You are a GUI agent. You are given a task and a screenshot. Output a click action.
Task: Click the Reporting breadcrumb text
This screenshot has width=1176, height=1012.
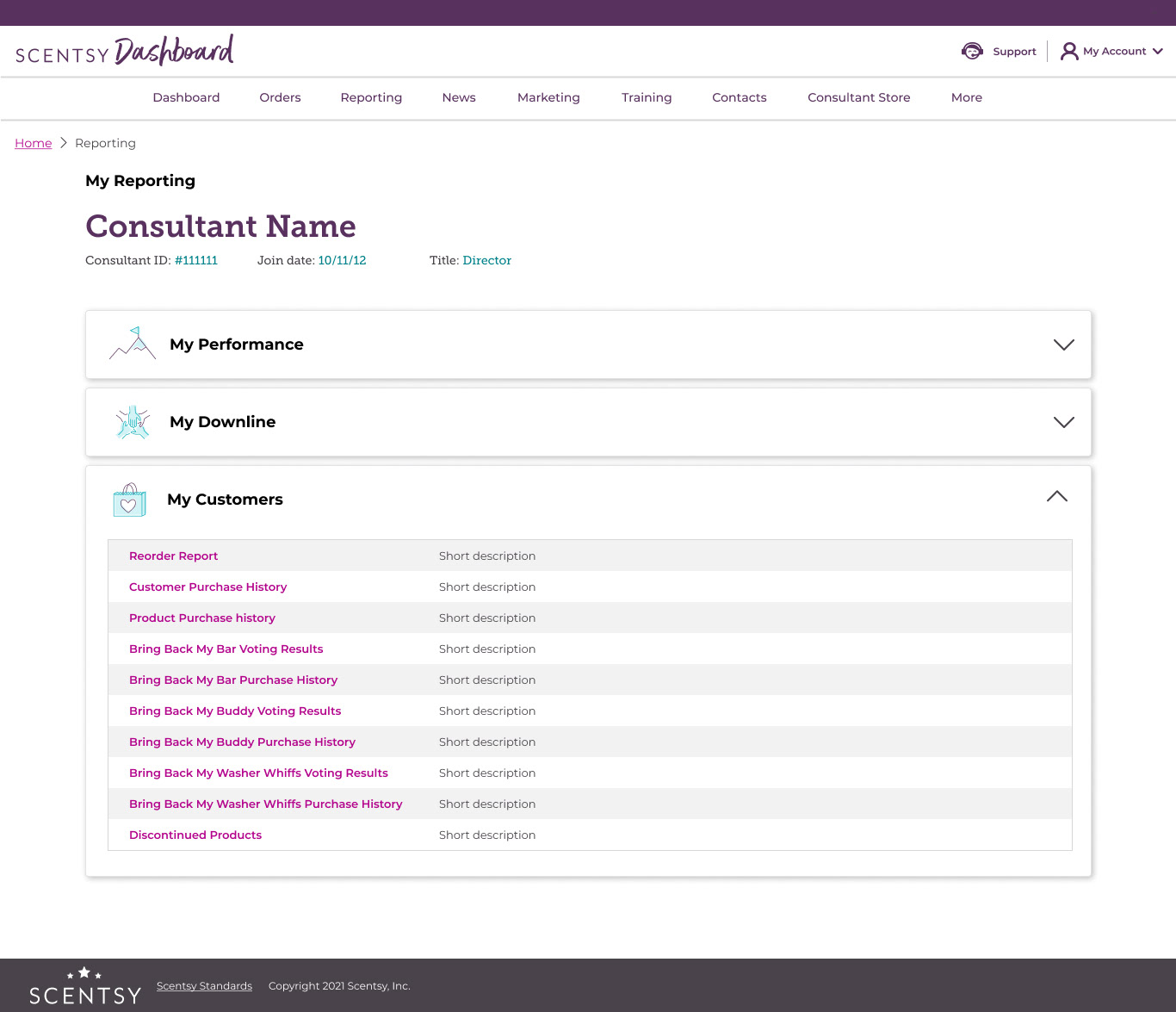pos(105,143)
